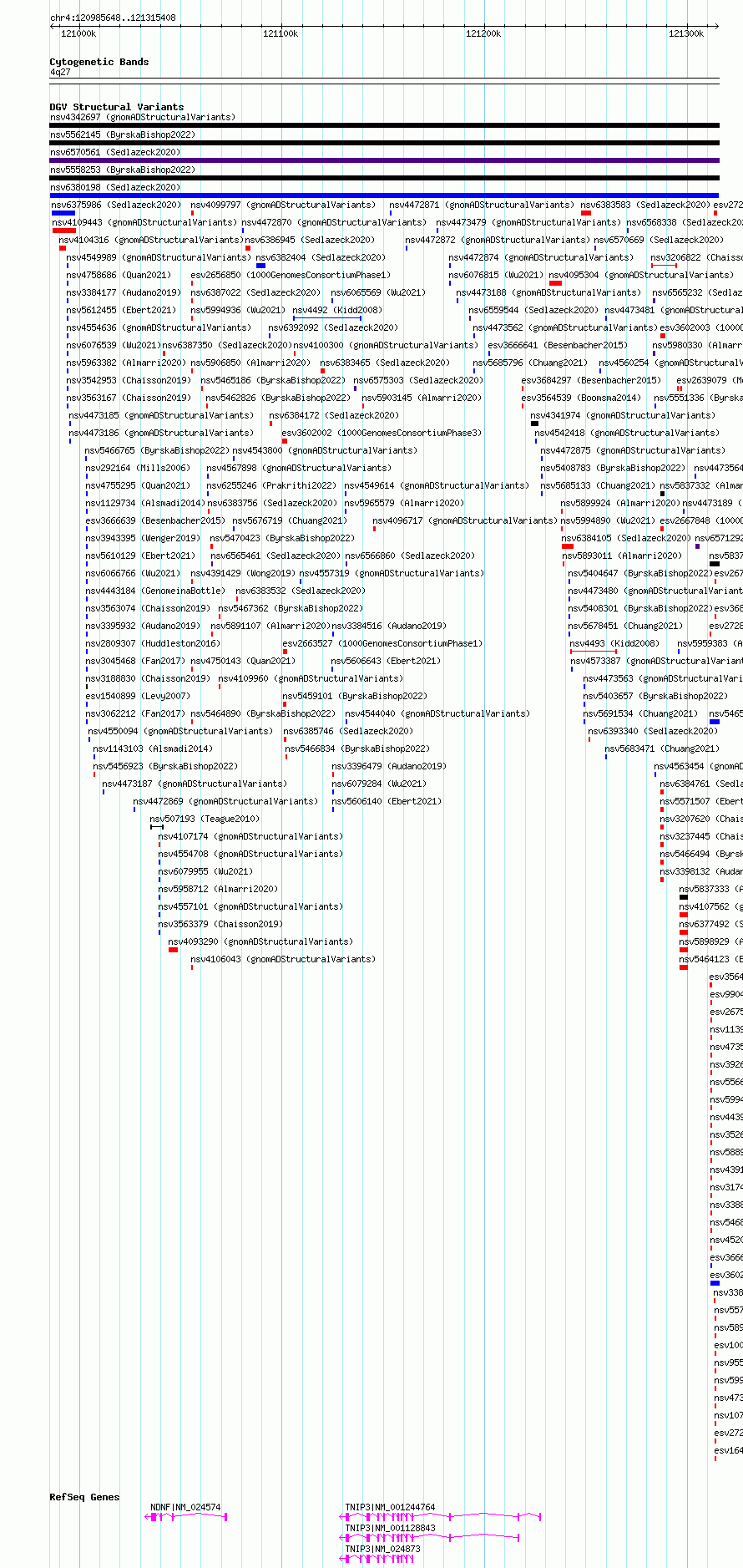Viewport: 743px width, 1568px height.
Task: Click the red bar under nsv6384105
Action: click(x=568, y=546)
